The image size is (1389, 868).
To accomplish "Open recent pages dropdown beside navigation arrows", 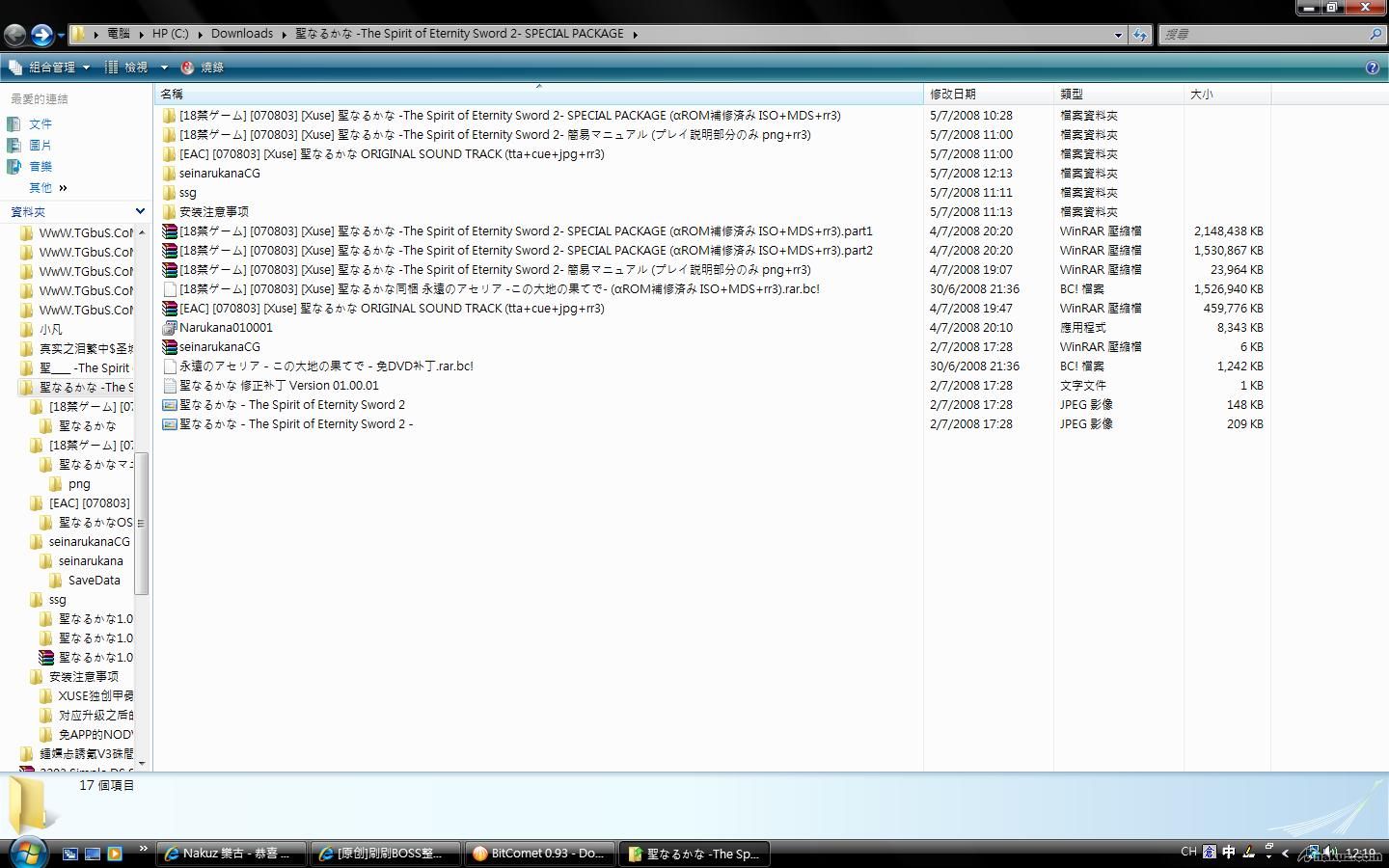I will (61, 36).
